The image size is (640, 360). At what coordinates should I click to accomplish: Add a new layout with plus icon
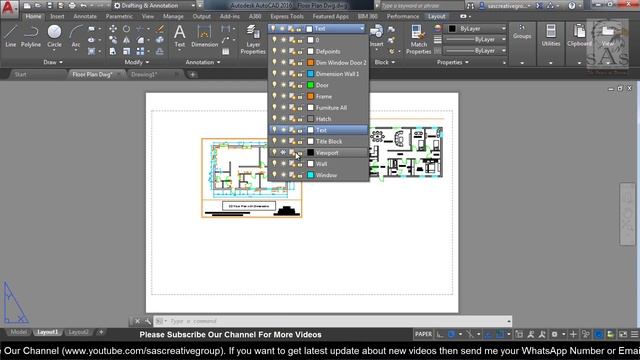coord(101,332)
